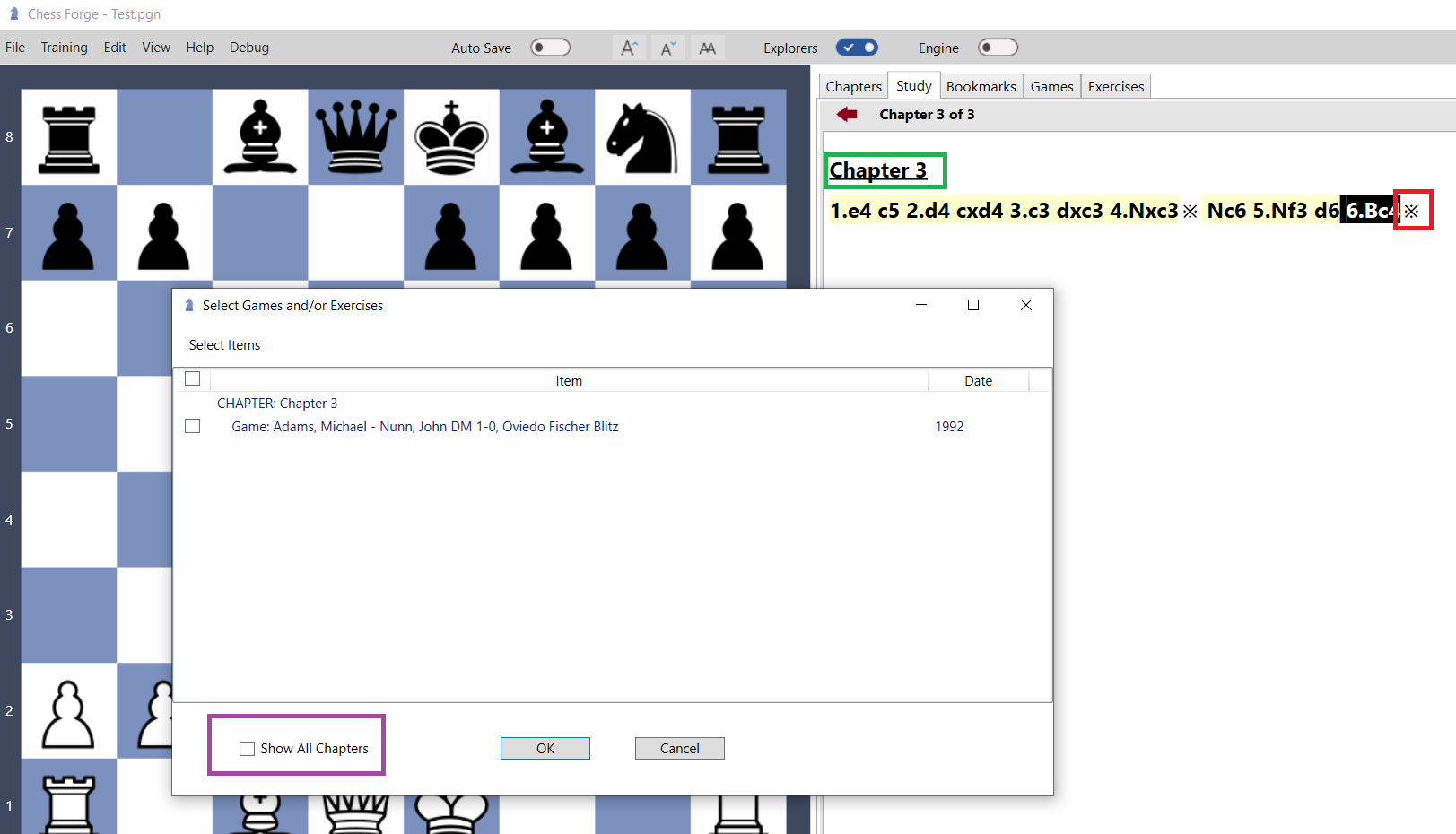Image resolution: width=1456 pixels, height=834 pixels.
Task: Switch to the Chapters tab
Action: pyautogui.click(x=852, y=85)
